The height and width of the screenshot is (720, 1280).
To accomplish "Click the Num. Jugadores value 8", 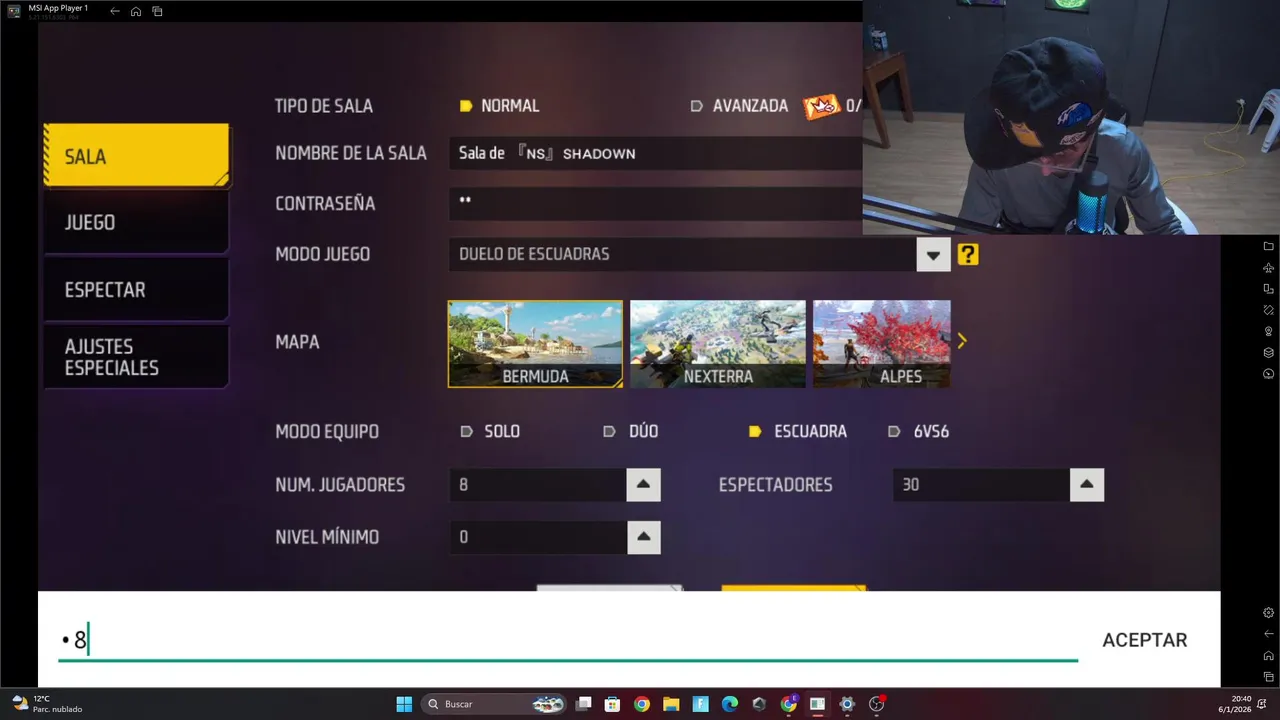I will [x=538, y=485].
